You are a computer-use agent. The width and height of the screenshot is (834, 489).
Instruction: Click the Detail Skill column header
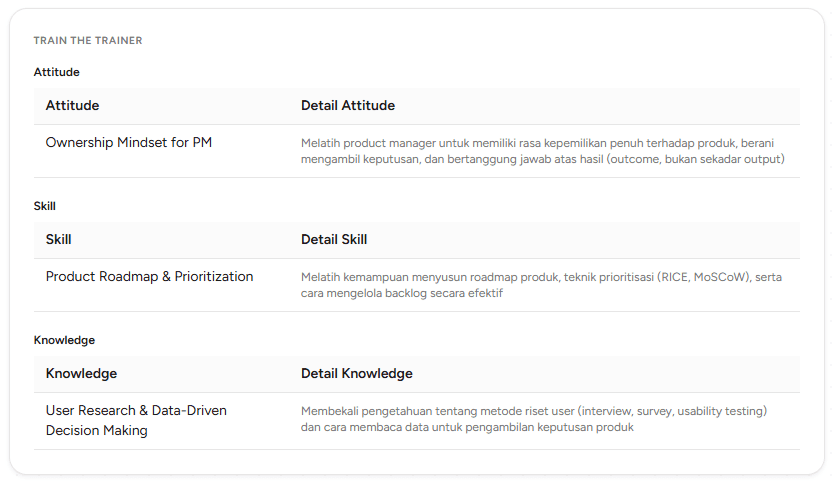[x=334, y=239]
